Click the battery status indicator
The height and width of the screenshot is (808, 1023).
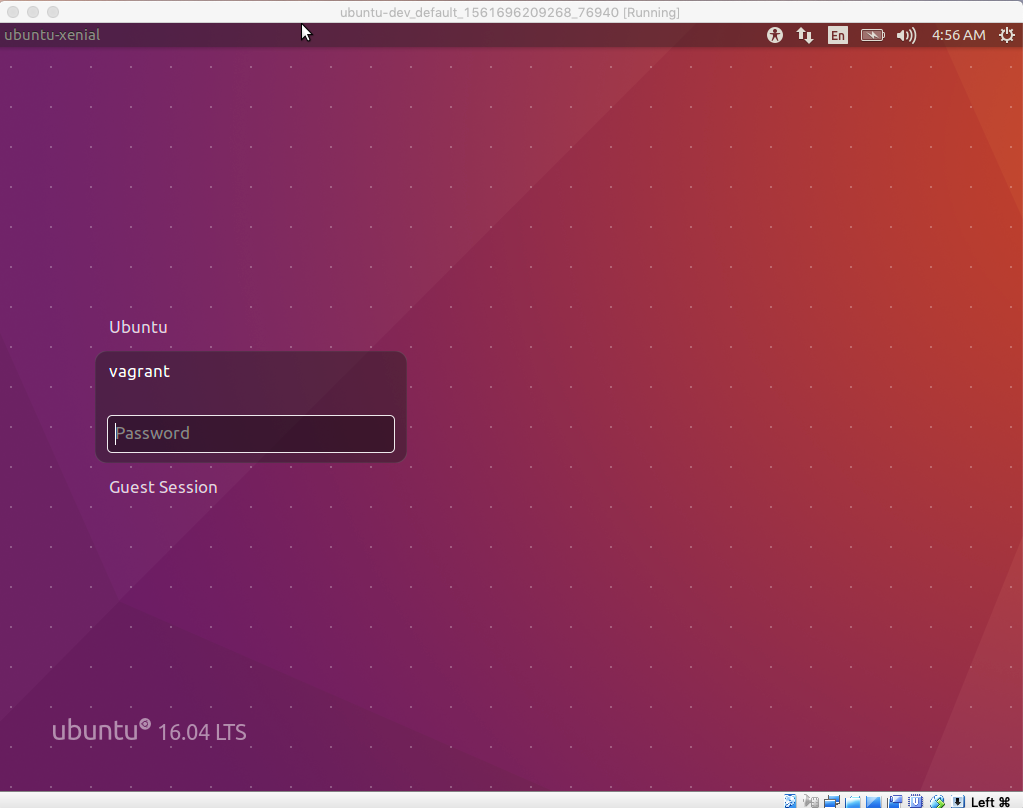click(x=872, y=35)
